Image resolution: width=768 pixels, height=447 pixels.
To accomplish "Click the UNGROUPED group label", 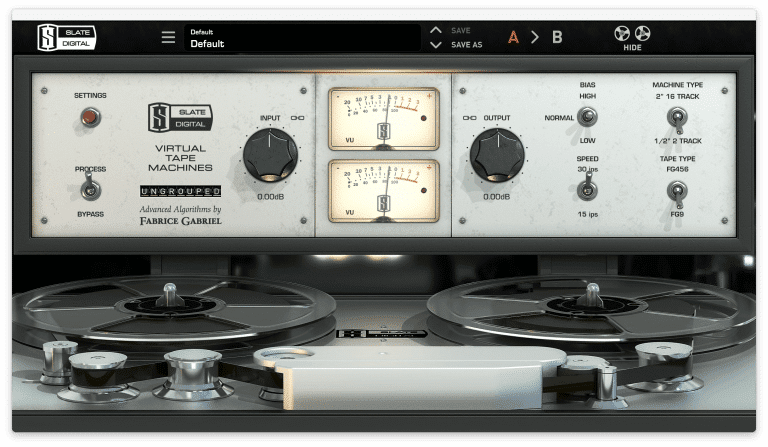I will pos(180,191).
